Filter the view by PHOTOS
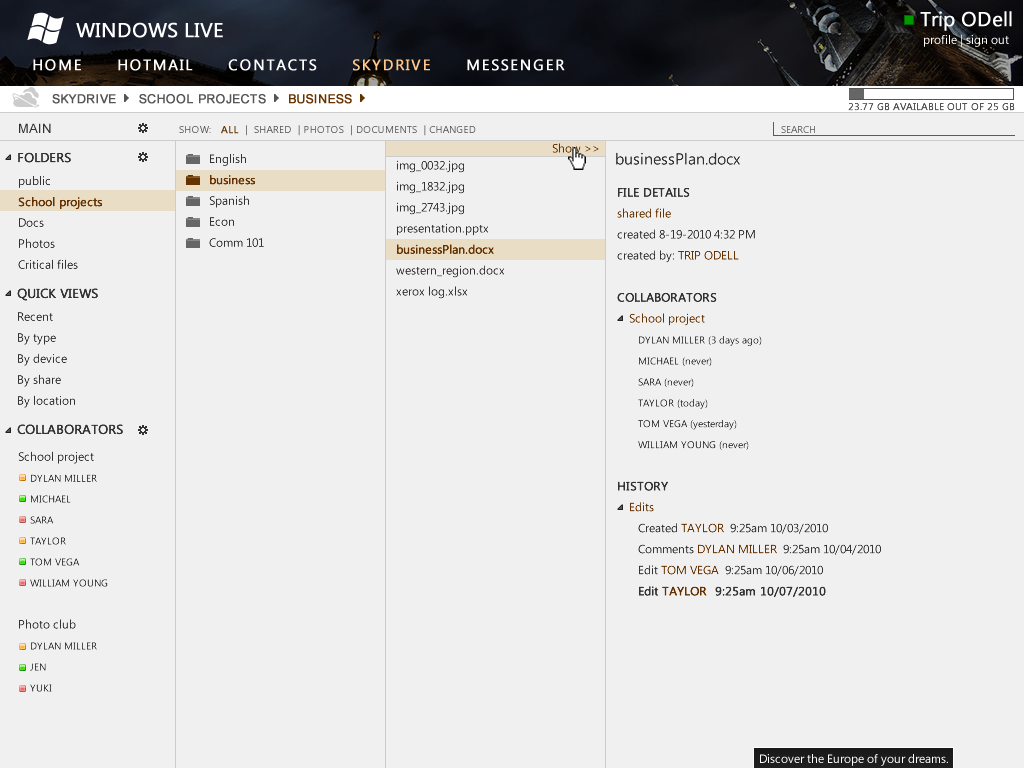1024x768 pixels. point(323,129)
